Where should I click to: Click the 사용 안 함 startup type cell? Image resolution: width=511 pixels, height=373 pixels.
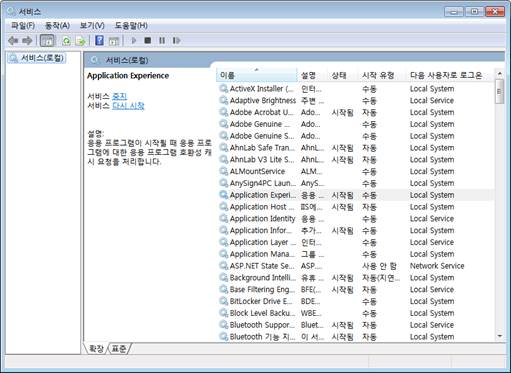coord(379,266)
